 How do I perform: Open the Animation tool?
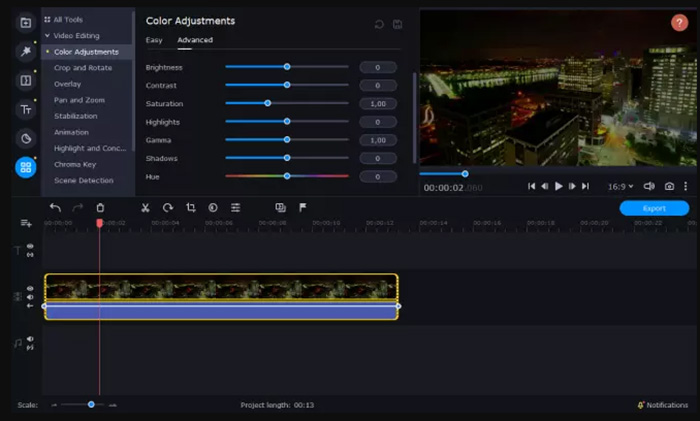[x=71, y=132]
